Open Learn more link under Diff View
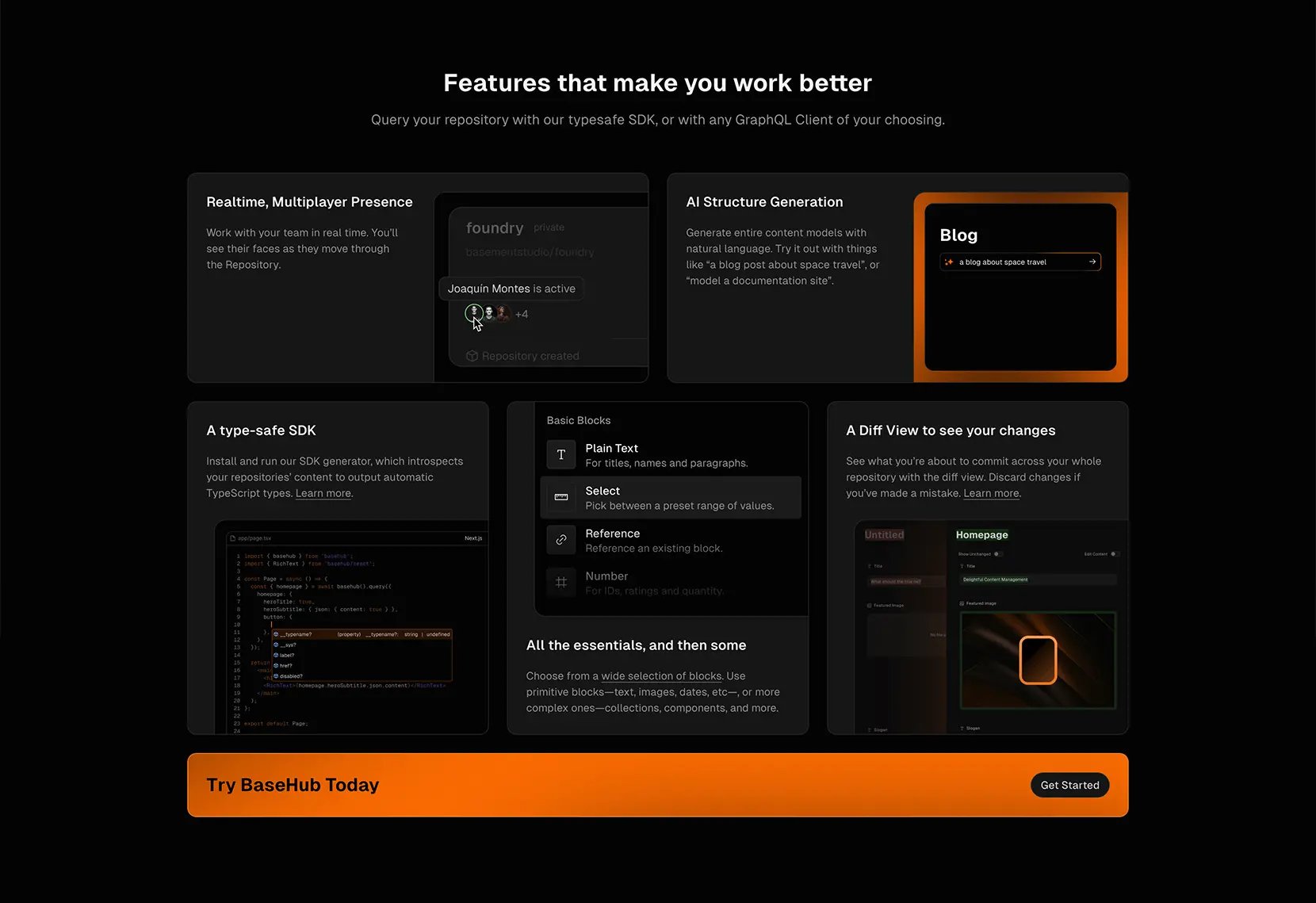The width and height of the screenshot is (1316, 903). [991, 493]
